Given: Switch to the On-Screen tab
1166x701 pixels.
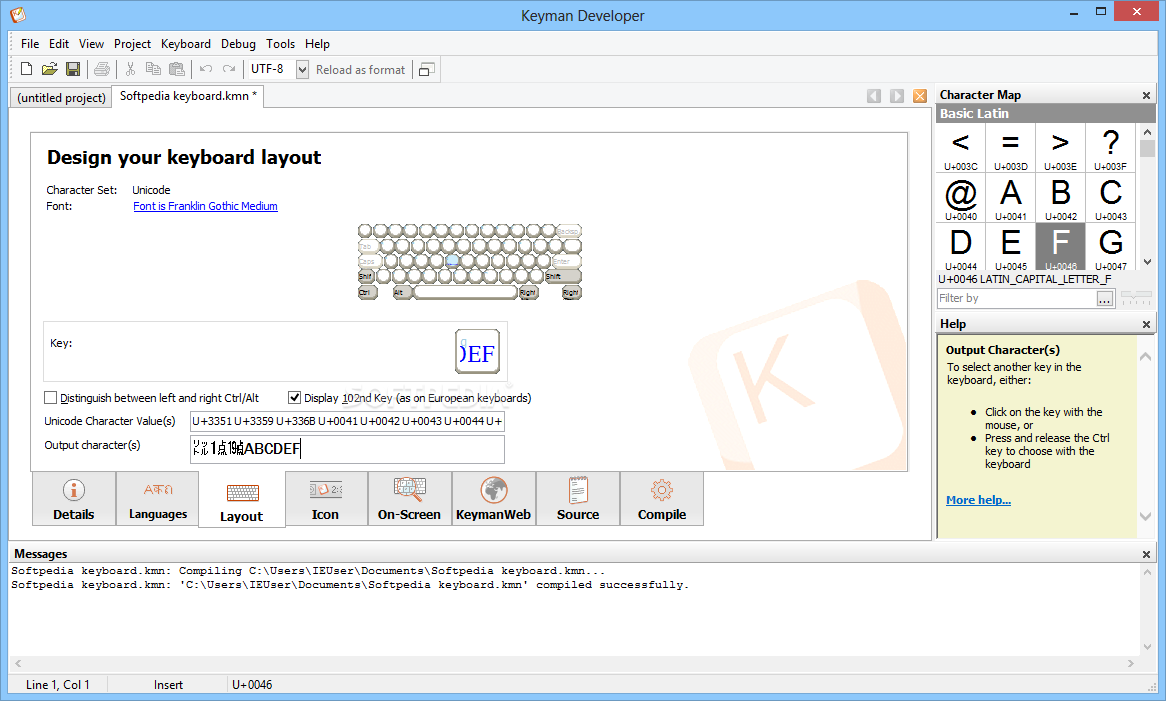Looking at the screenshot, I should click(409, 499).
